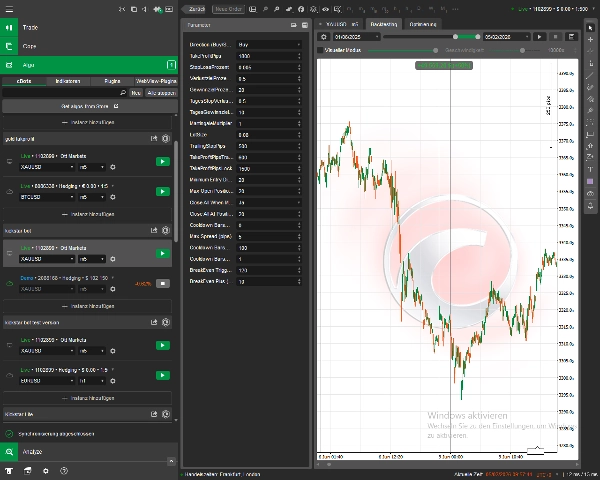Click the search magnifier in algo list

tap(123, 92)
